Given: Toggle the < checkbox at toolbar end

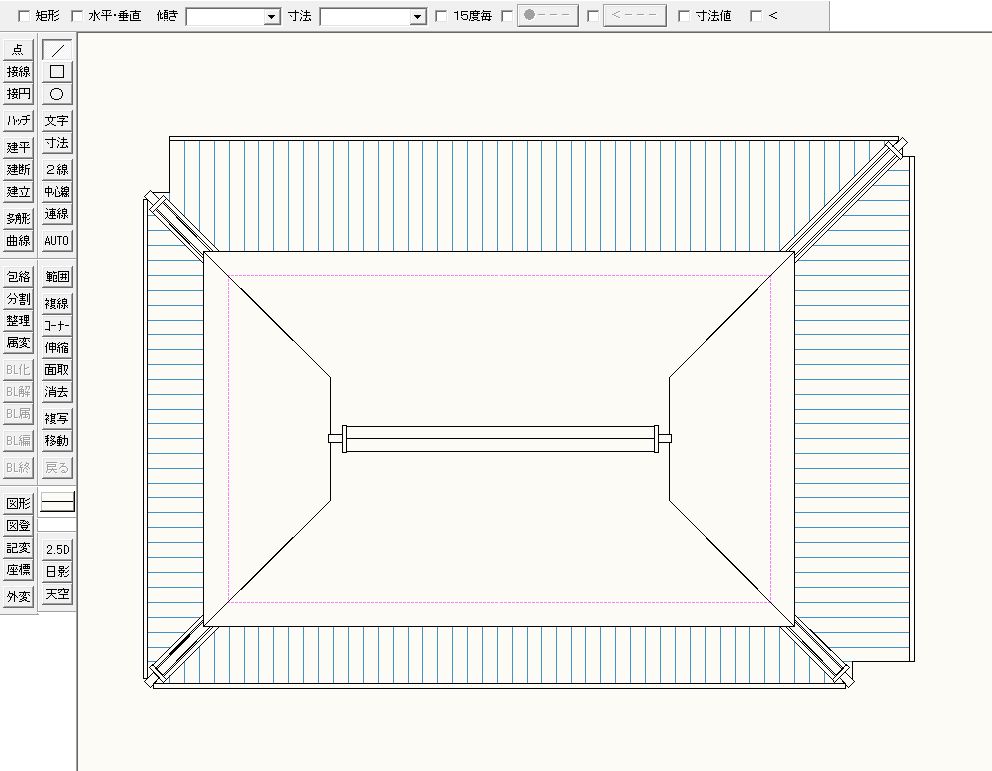Looking at the screenshot, I should (x=755, y=16).
